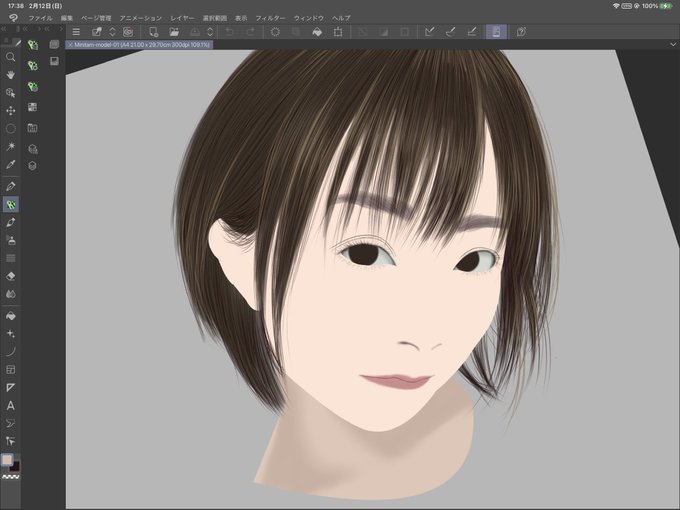Open stepper arrows next to Save icon
680x510 pixels.
(x=210, y=32)
